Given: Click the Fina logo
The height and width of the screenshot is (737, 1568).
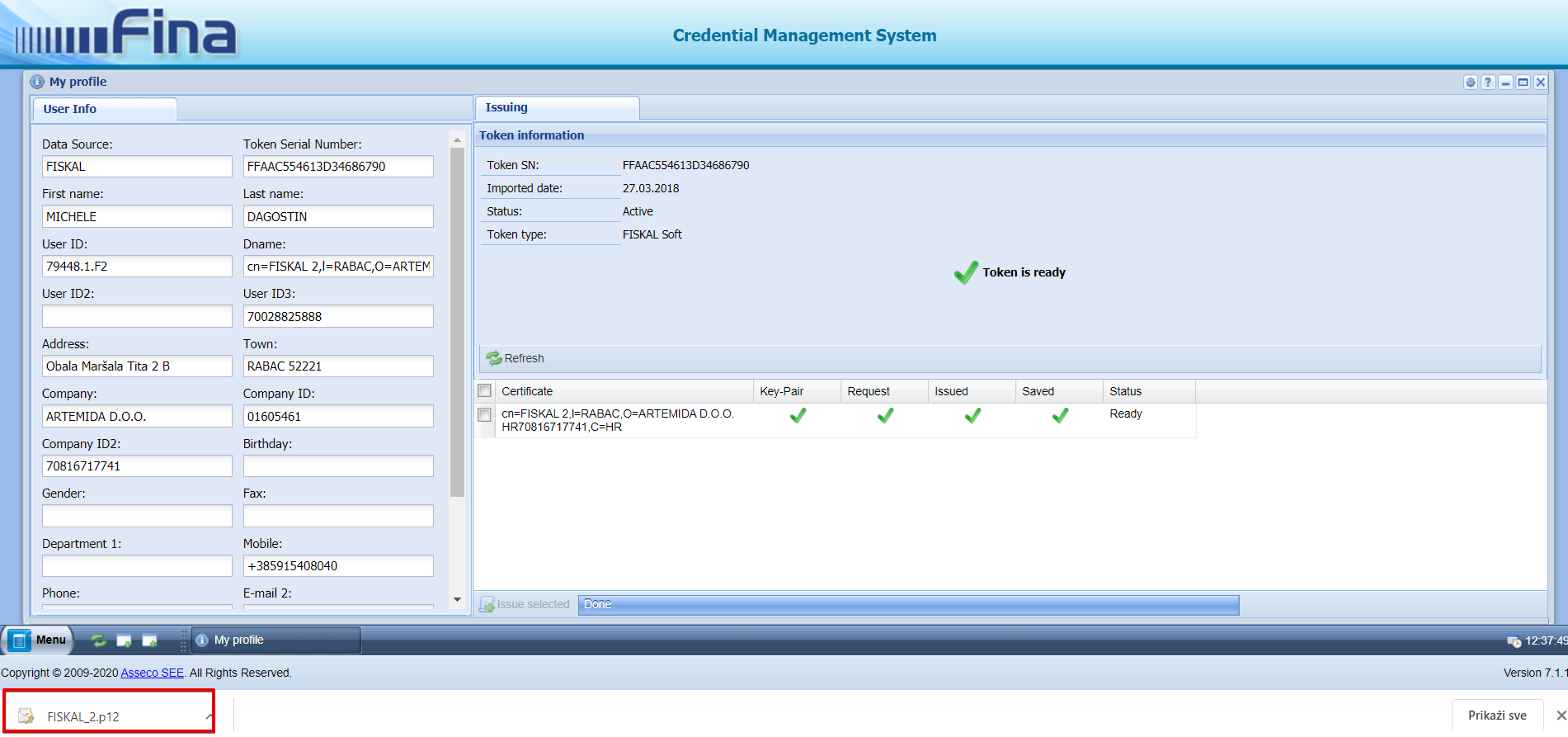Looking at the screenshot, I should pos(127,33).
